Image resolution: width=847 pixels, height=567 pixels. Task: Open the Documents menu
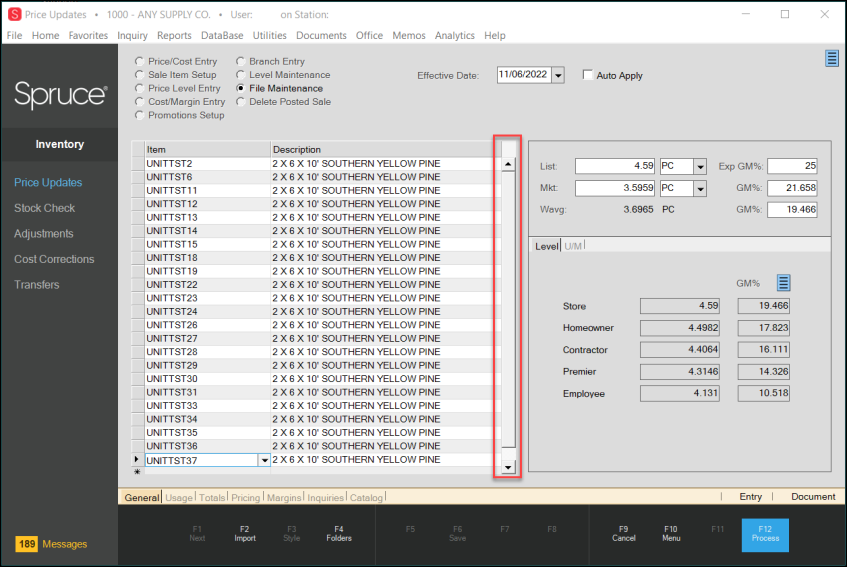[321, 36]
